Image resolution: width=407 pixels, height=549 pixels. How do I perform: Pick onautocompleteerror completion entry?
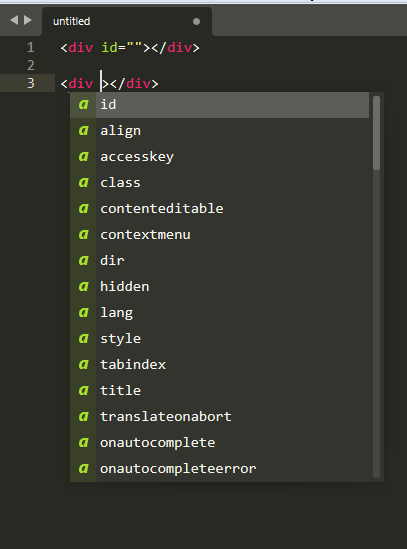coord(220,468)
